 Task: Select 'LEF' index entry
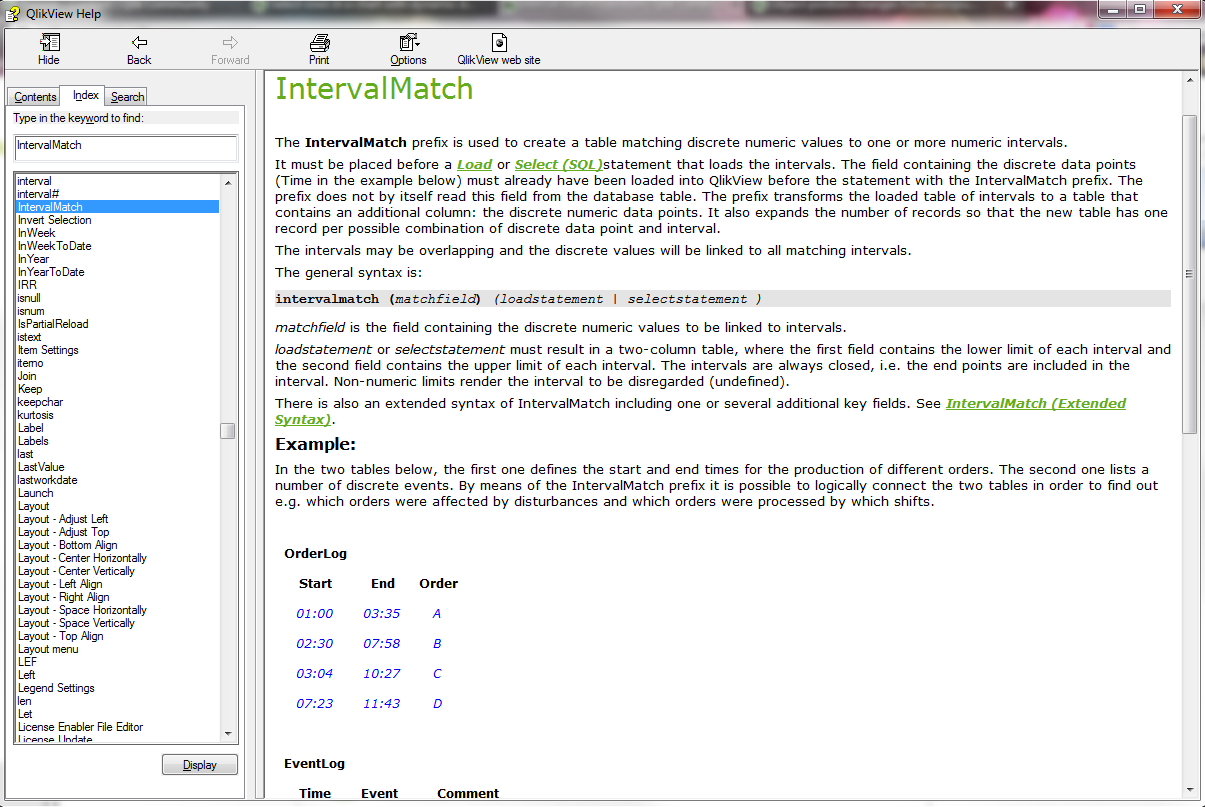click(x=27, y=662)
